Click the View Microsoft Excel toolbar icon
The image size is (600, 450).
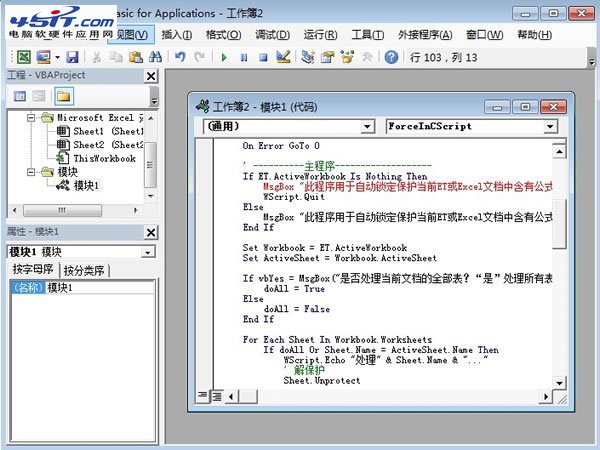(x=24, y=57)
